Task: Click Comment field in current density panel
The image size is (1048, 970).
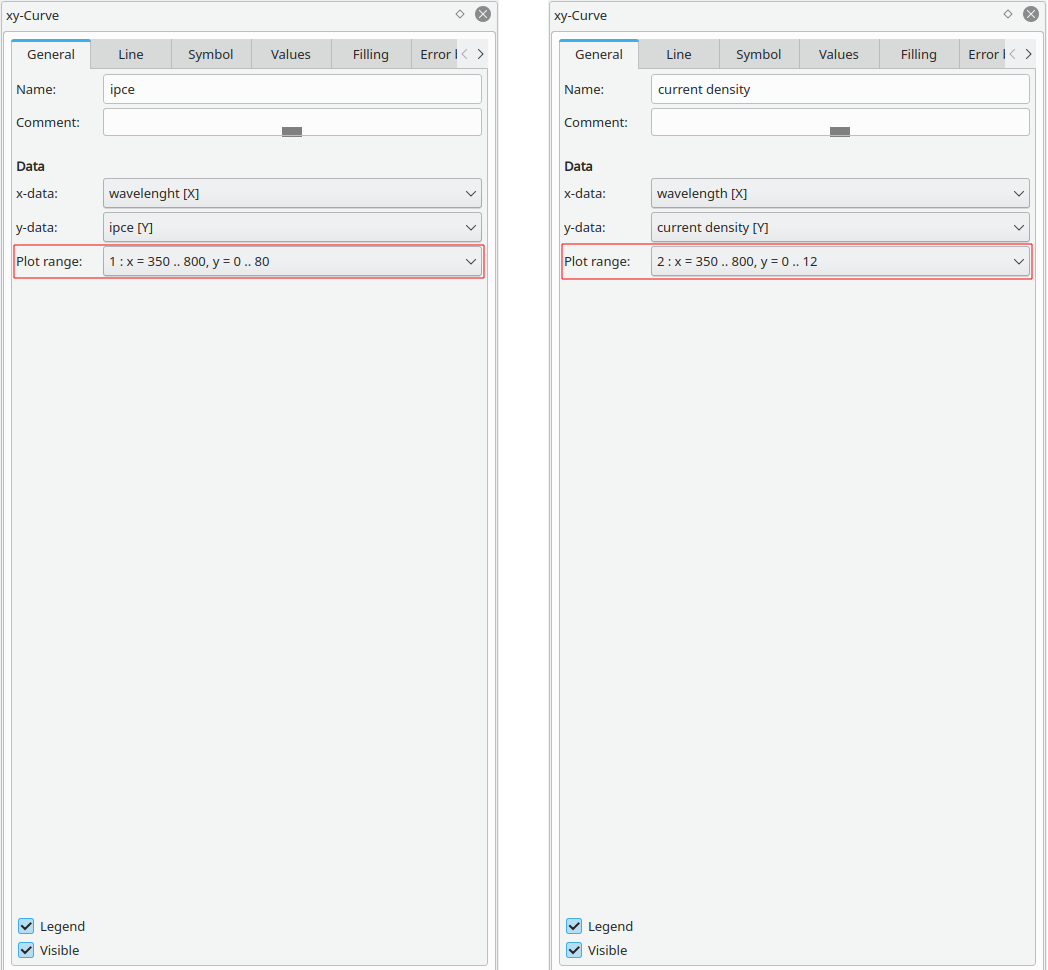Action: (840, 122)
